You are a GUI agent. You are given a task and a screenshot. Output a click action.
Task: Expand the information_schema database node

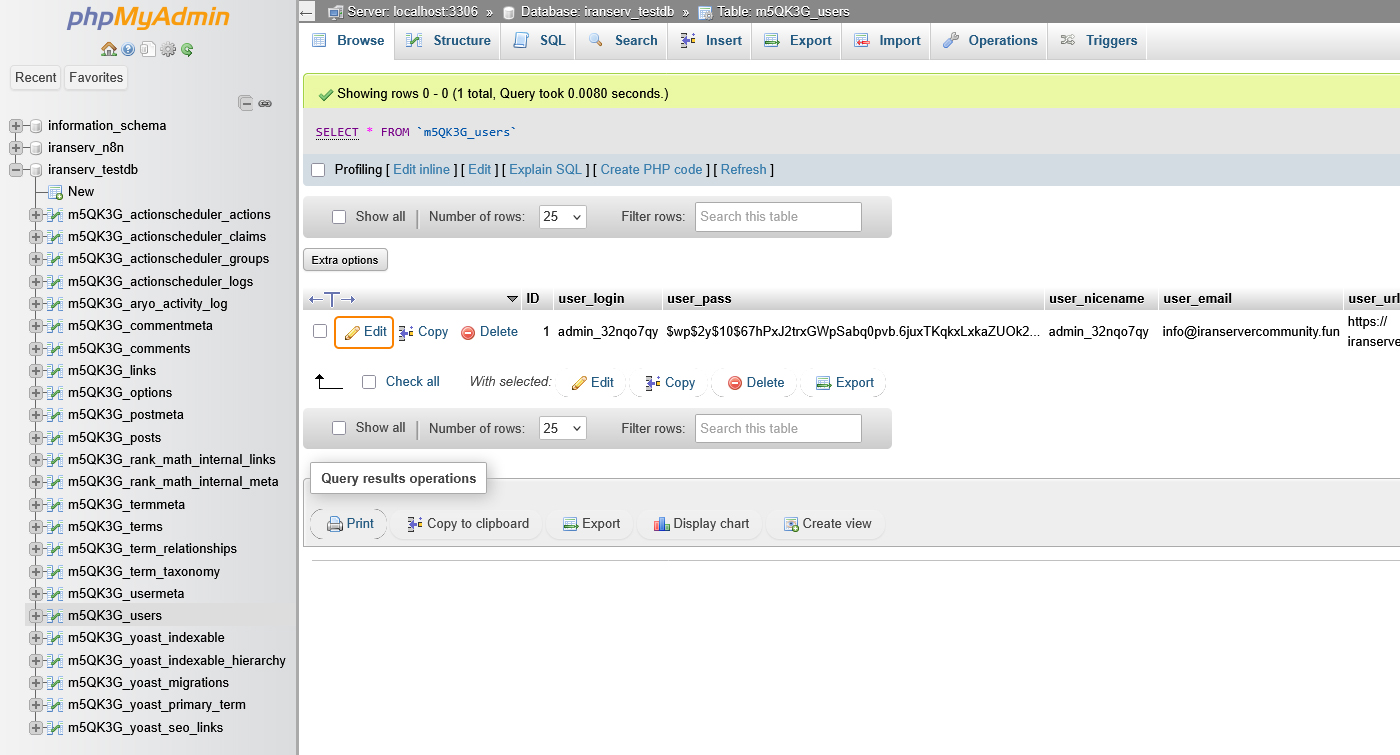(x=16, y=126)
